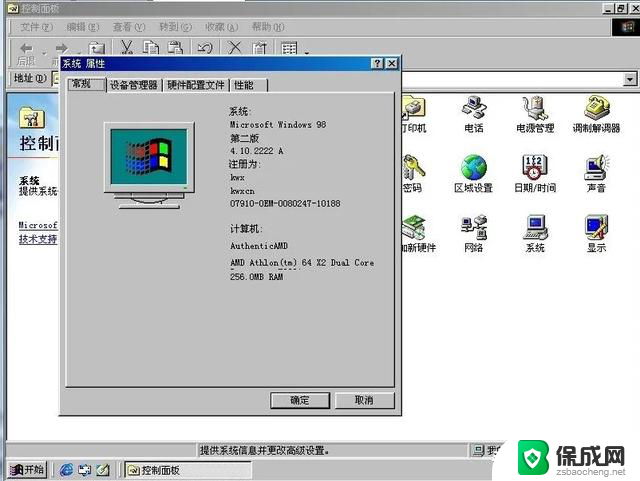Click the OK (确定) button
640x481 pixels.
pyautogui.click(x=300, y=400)
